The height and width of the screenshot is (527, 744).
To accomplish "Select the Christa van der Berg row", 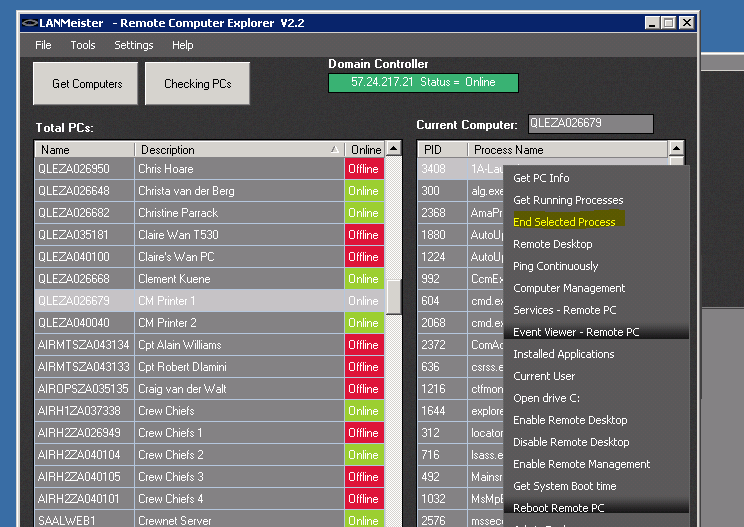I will point(211,191).
